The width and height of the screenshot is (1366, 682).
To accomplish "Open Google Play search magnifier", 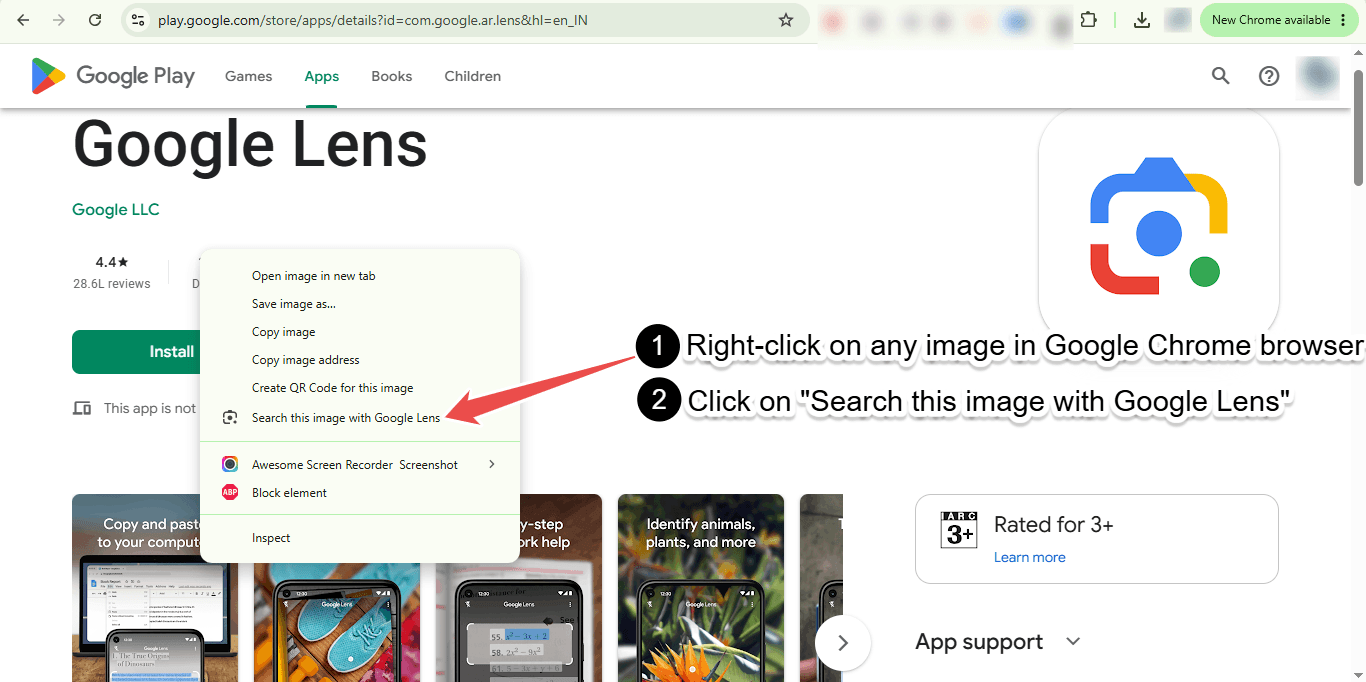I will click(x=1221, y=76).
